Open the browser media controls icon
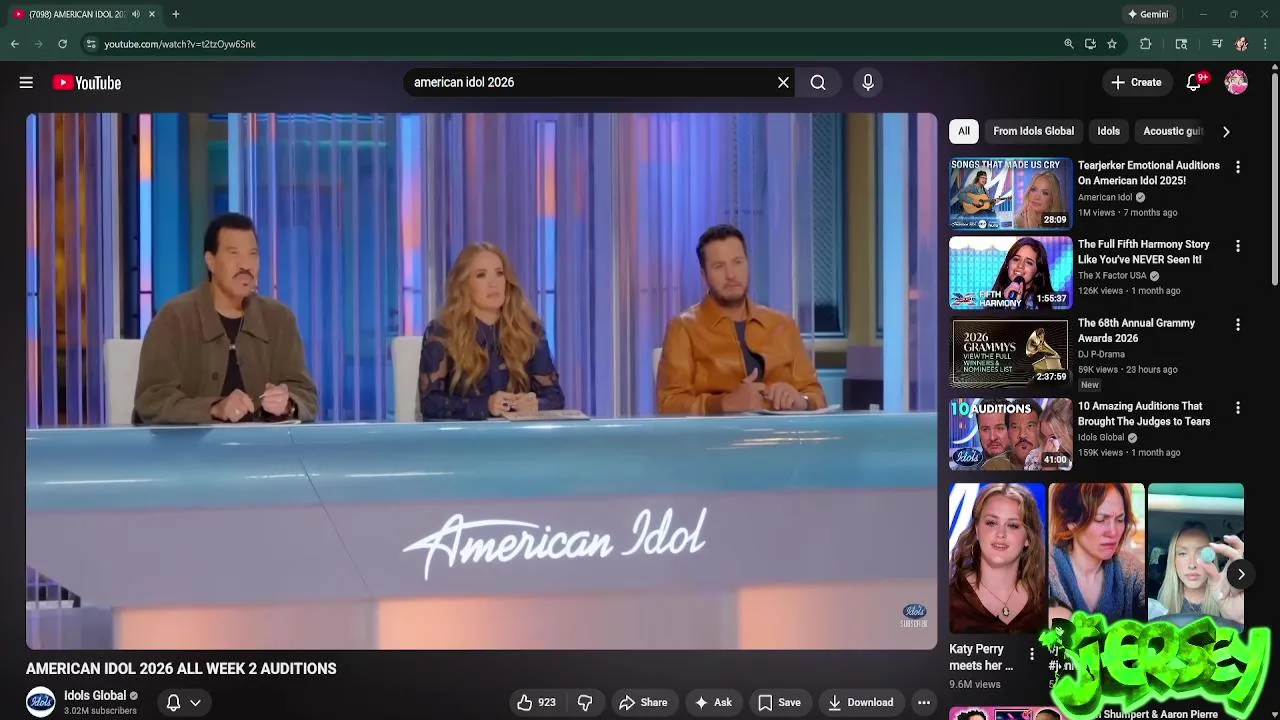The image size is (1280, 720). pyautogui.click(x=1217, y=44)
